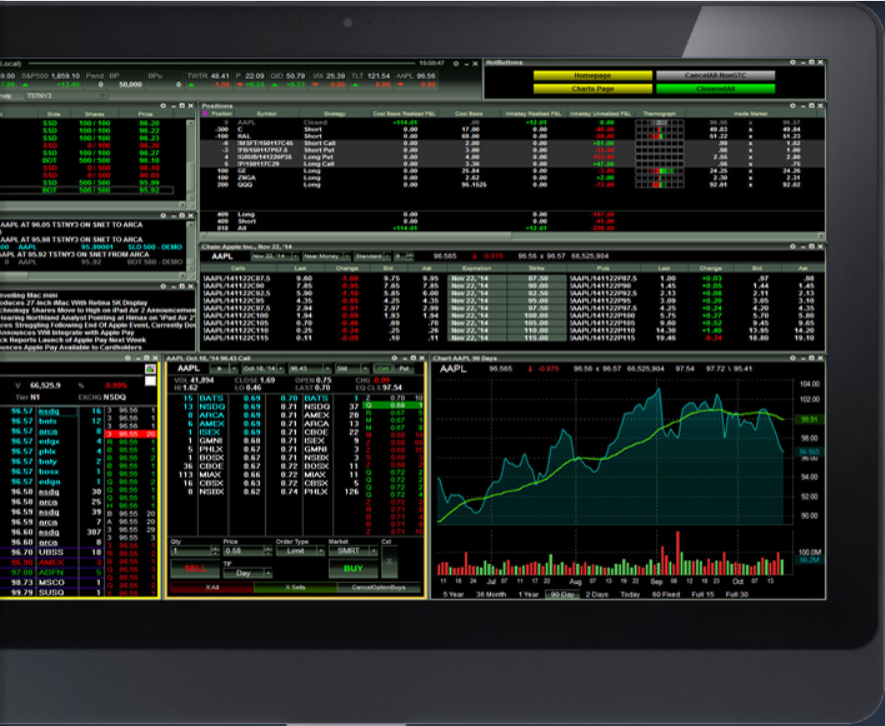This screenshot has width=885, height=726.
Task: Click the green BUY button
Action: click(353, 567)
